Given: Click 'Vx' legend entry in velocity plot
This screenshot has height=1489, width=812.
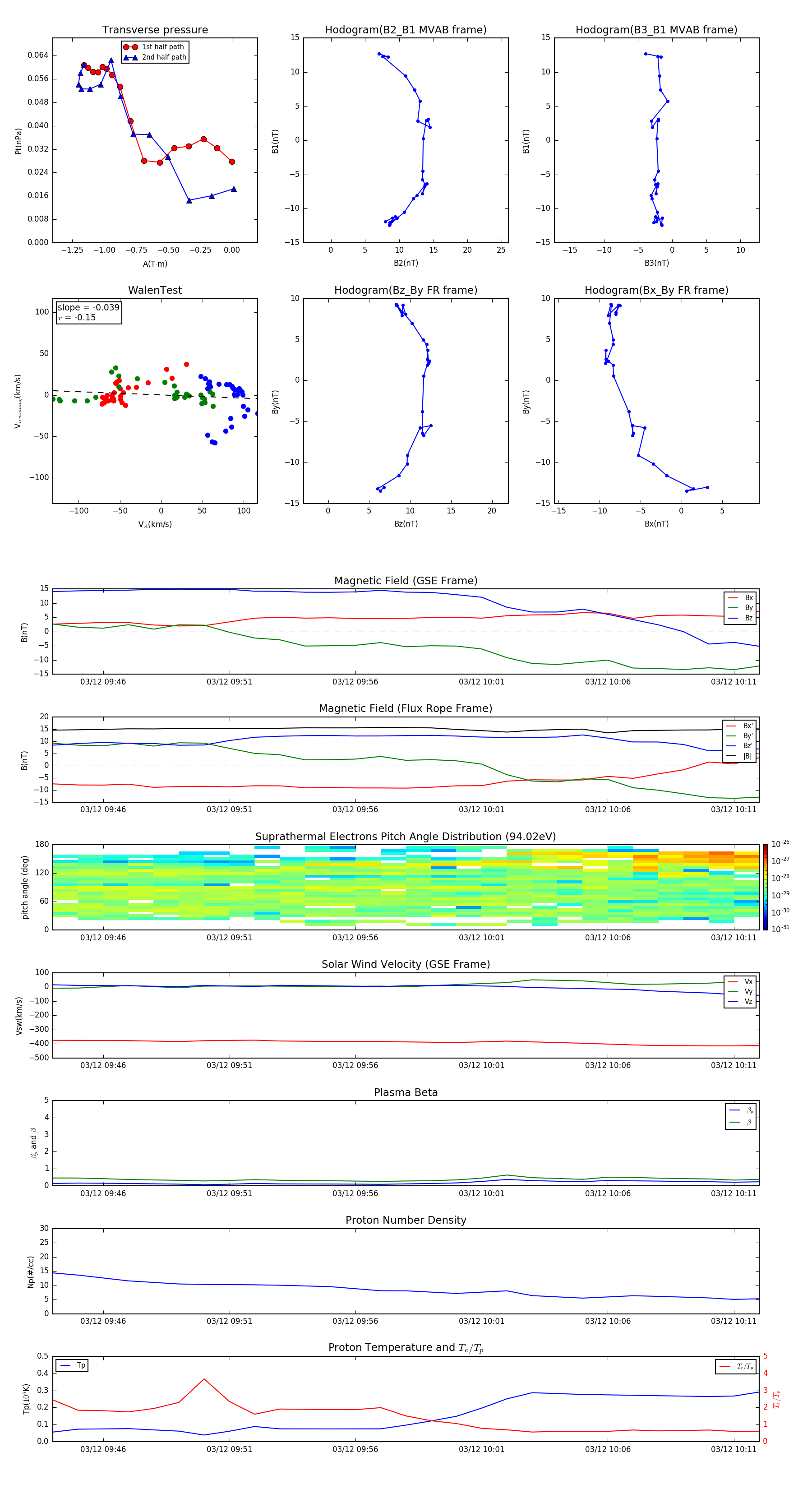Looking at the screenshot, I should click(740, 981).
